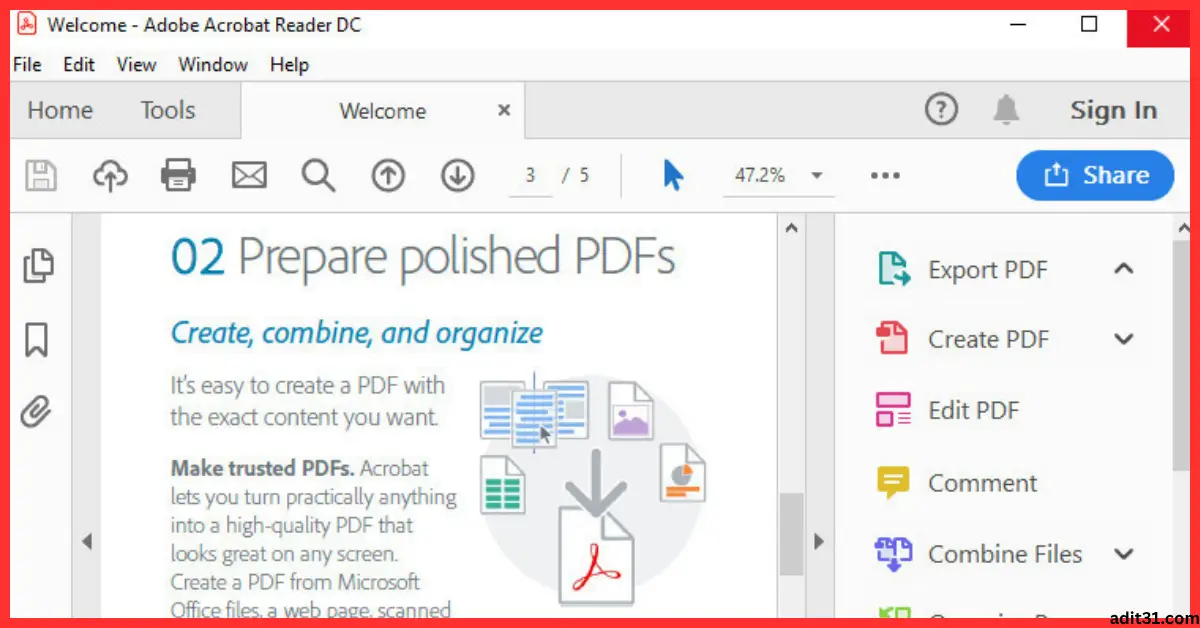The height and width of the screenshot is (628, 1200).
Task: Open Combine Files tool label
Action: 1005,554
